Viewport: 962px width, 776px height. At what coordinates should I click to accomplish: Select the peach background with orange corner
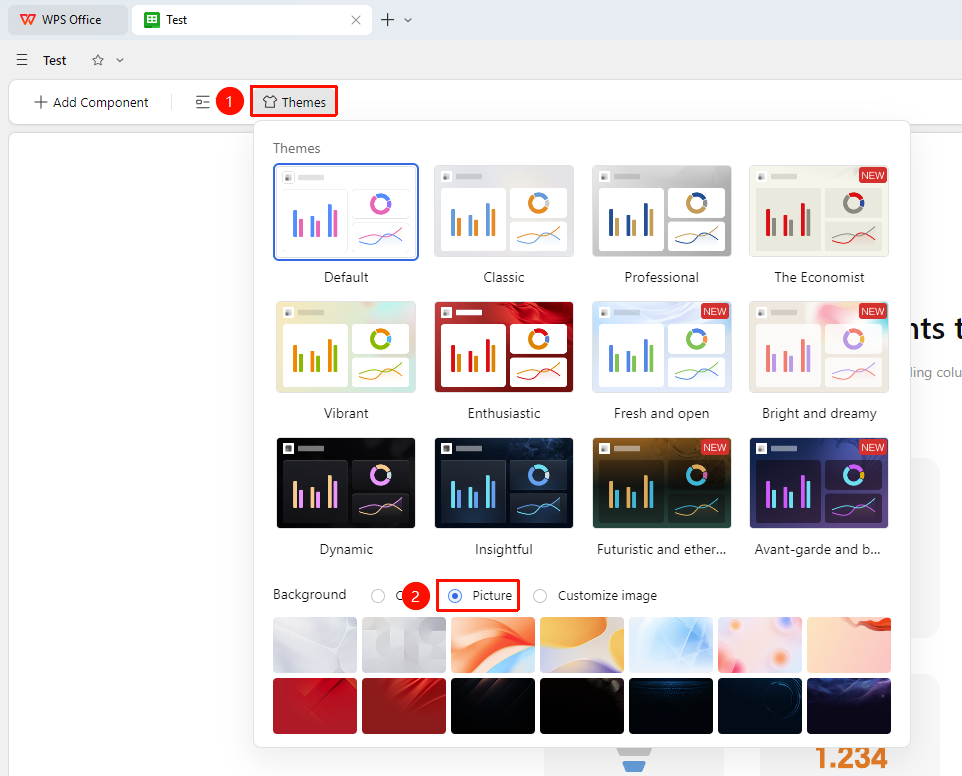[848, 645]
